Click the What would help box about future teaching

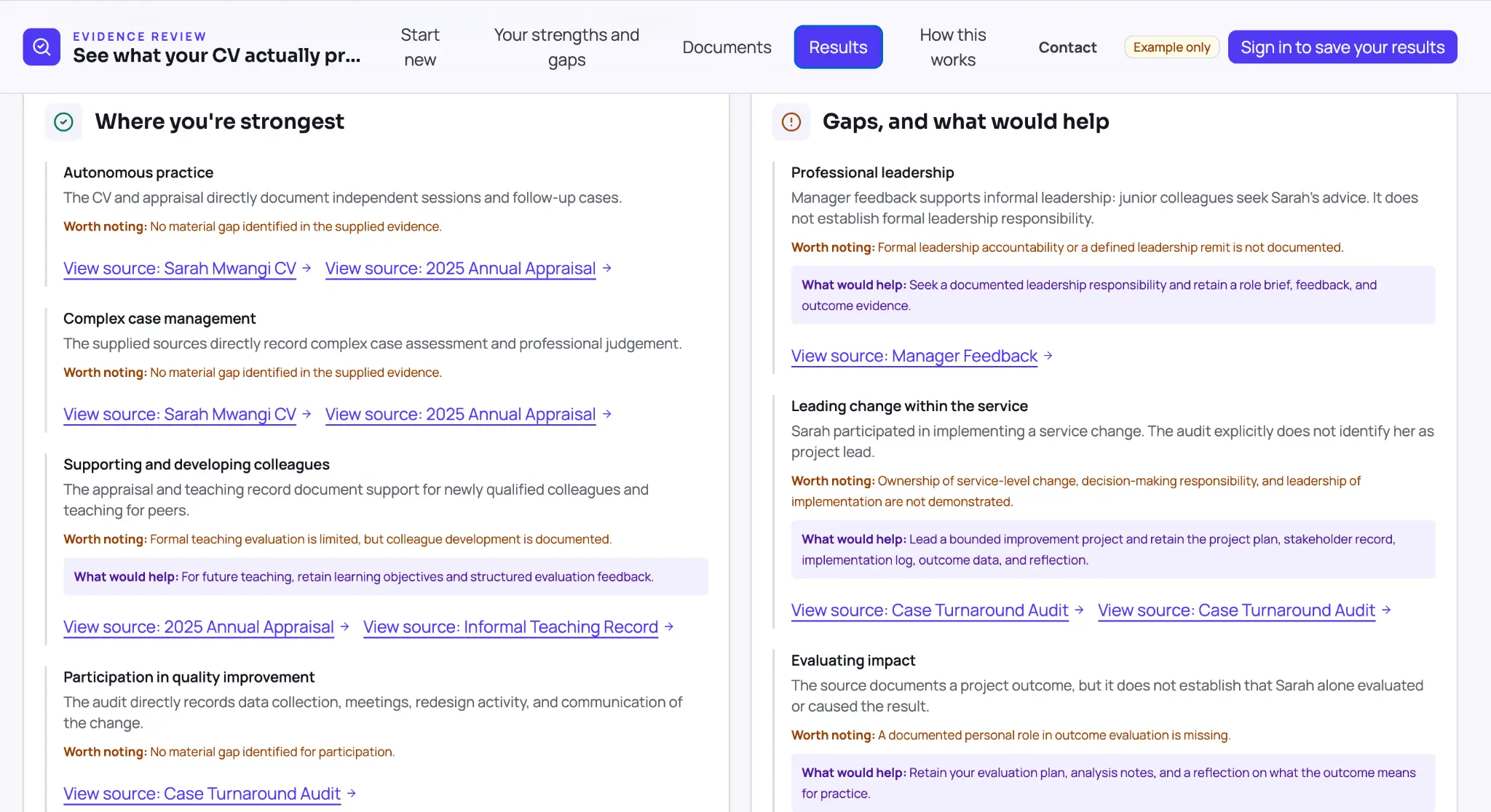point(386,576)
